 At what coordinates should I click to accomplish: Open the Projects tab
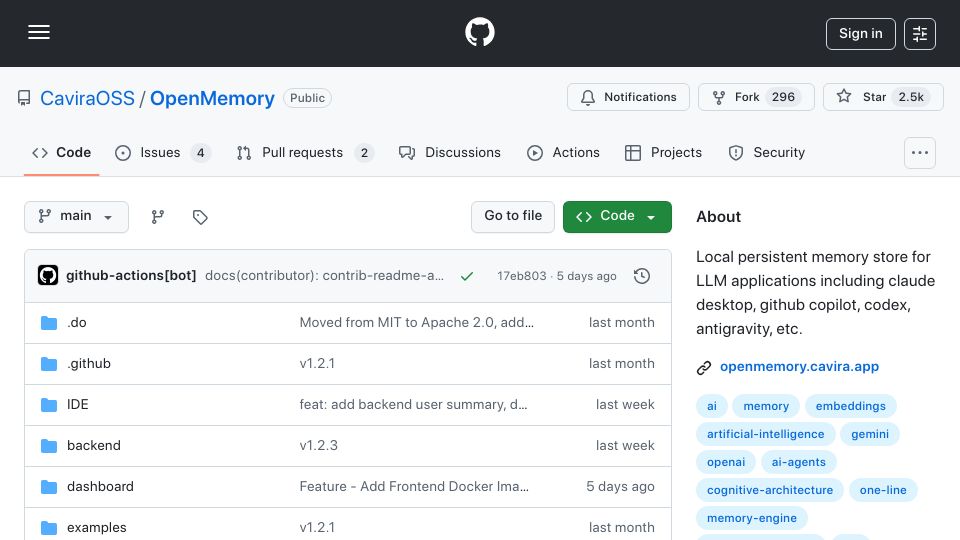(x=663, y=152)
